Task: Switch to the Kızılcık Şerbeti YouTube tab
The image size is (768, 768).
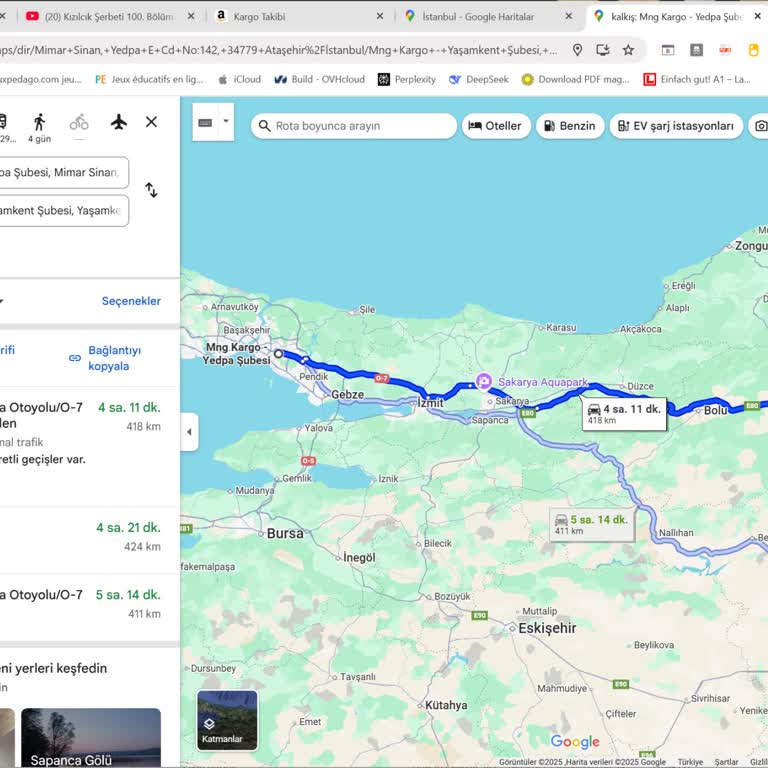Action: tap(108, 17)
